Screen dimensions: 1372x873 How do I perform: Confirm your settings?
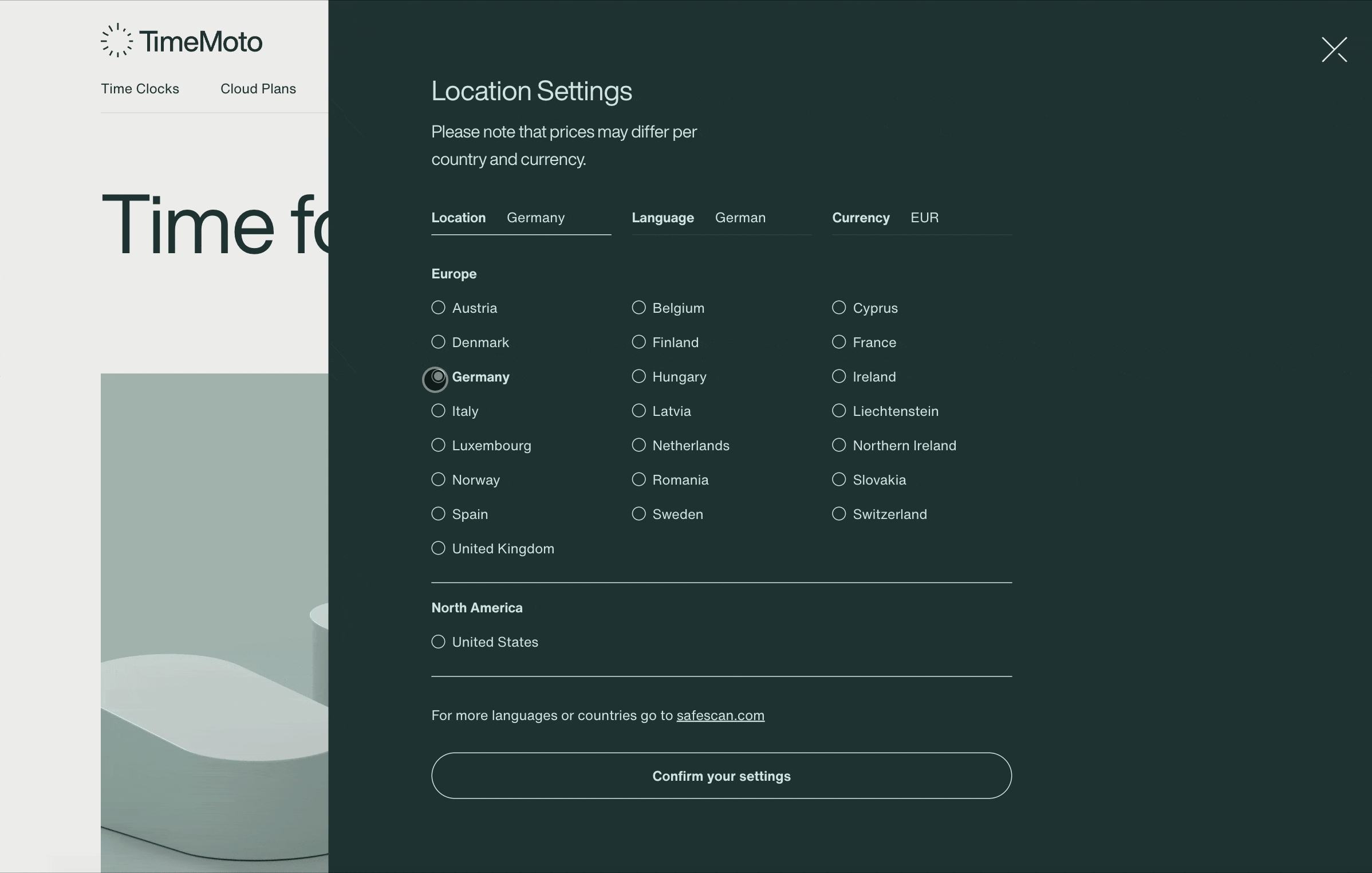[721, 776]
